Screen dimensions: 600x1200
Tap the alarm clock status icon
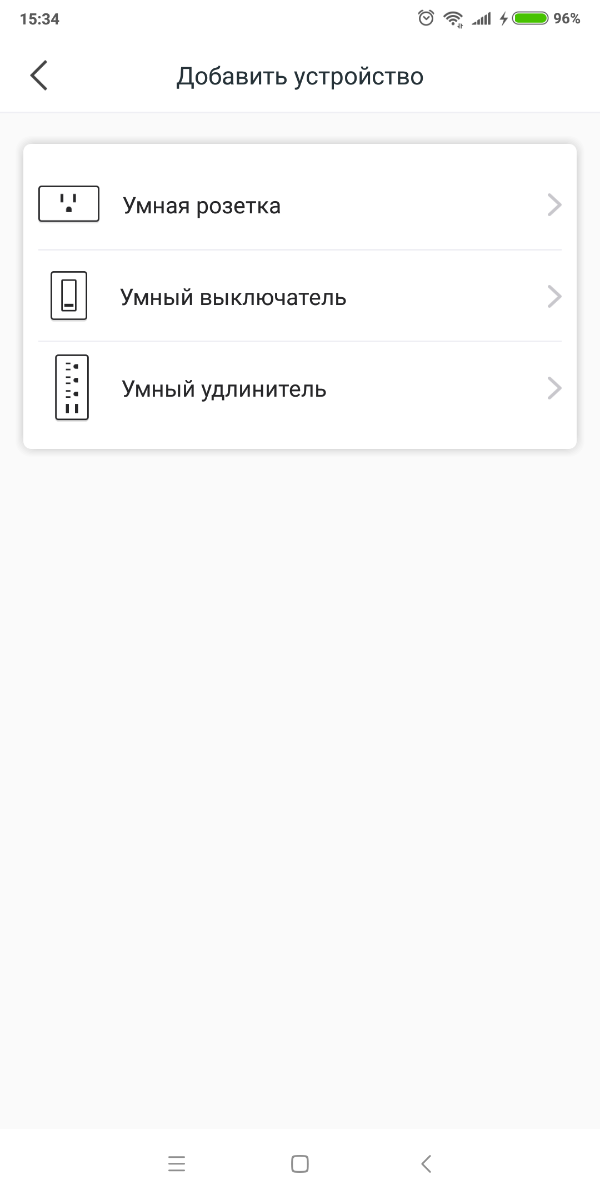click(427, 18)
